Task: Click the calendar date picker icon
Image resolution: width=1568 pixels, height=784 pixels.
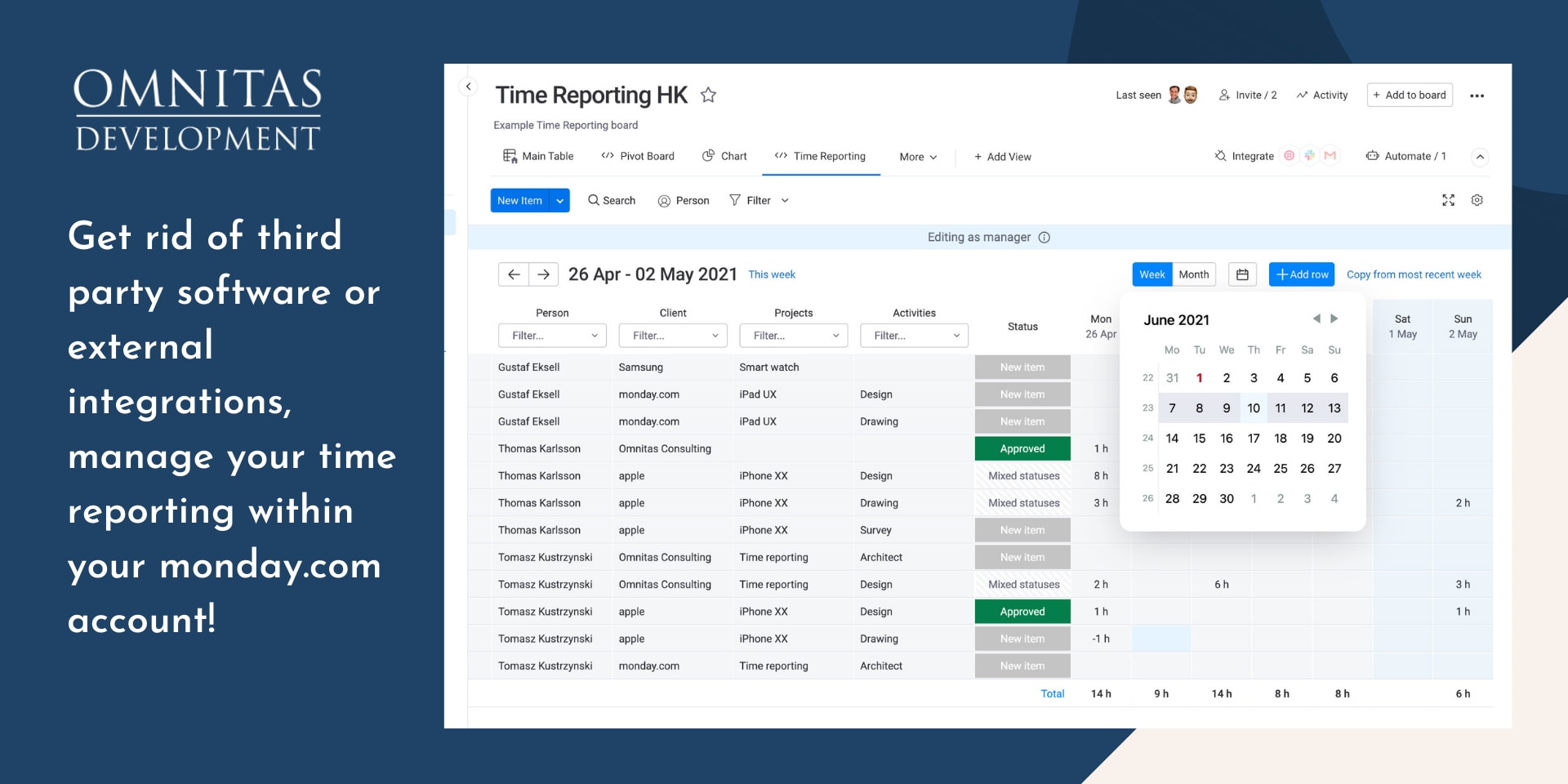Action: click(x=1242, y=274)
